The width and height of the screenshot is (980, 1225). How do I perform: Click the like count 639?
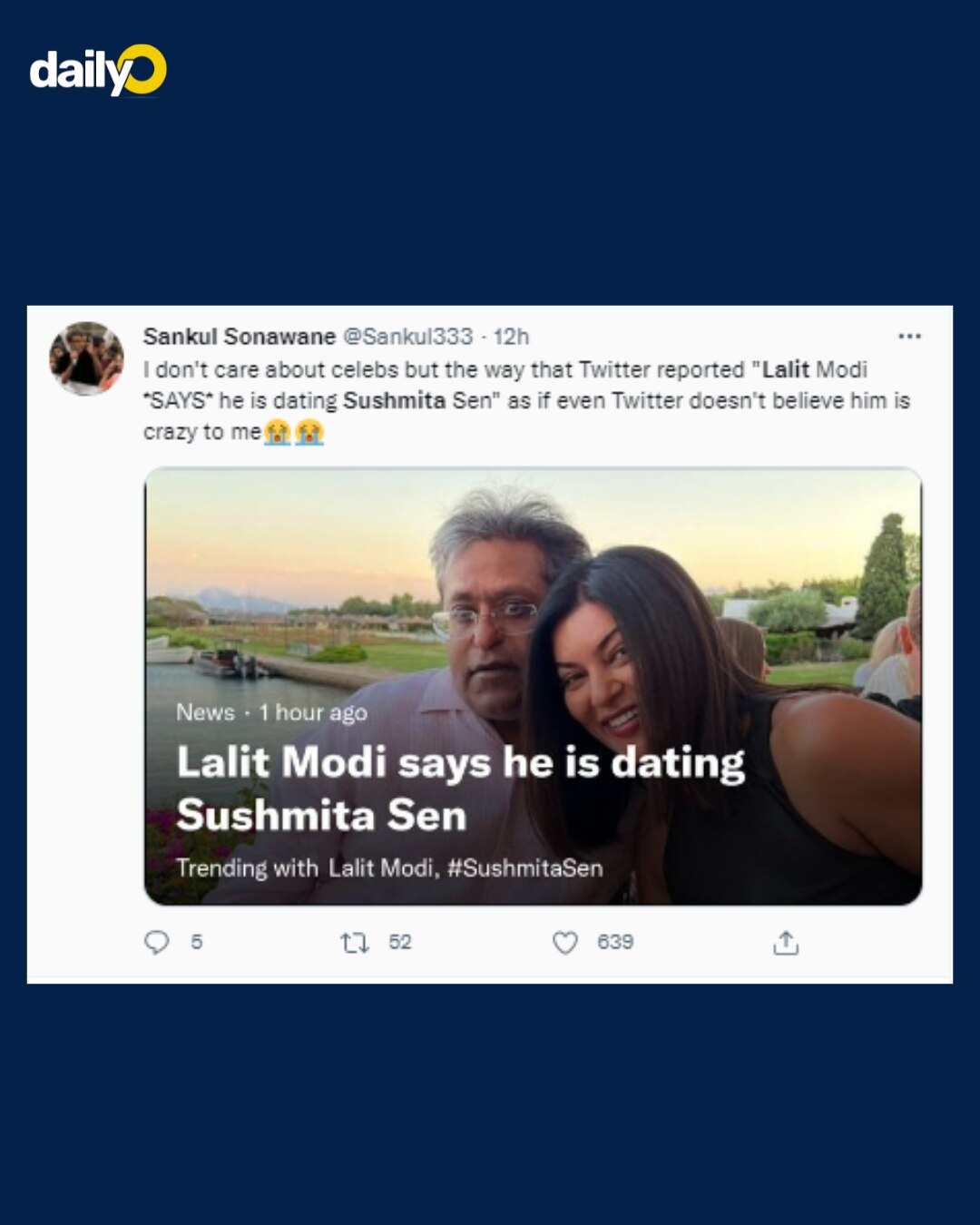click(x=615, y=943)
